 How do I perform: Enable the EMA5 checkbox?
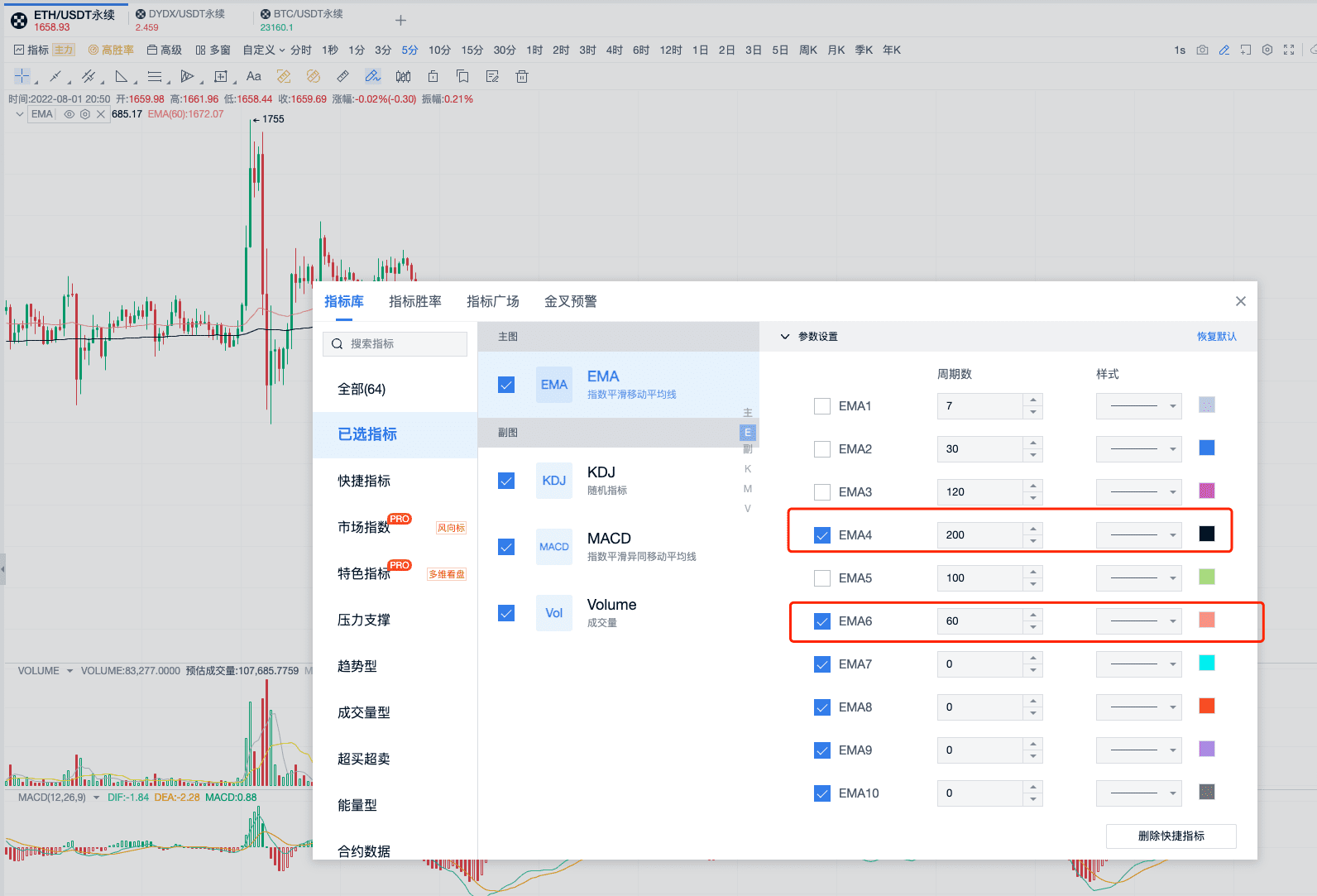pos(822,578)
